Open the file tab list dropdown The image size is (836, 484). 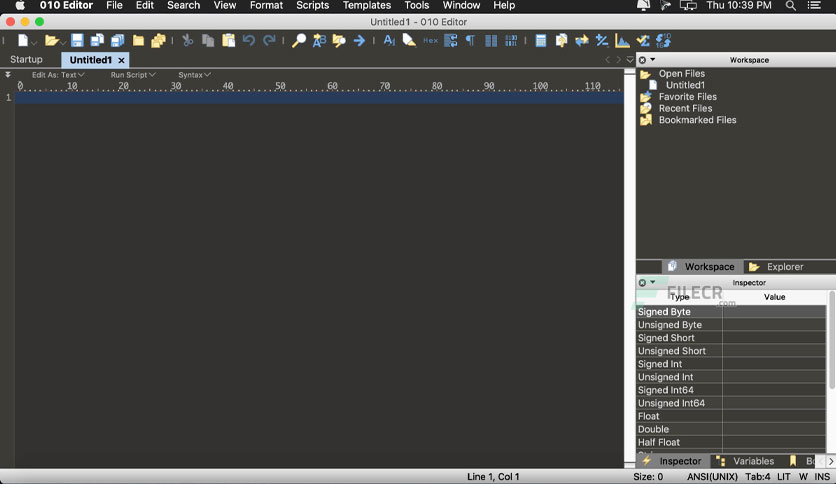click(x=630, y=60)
